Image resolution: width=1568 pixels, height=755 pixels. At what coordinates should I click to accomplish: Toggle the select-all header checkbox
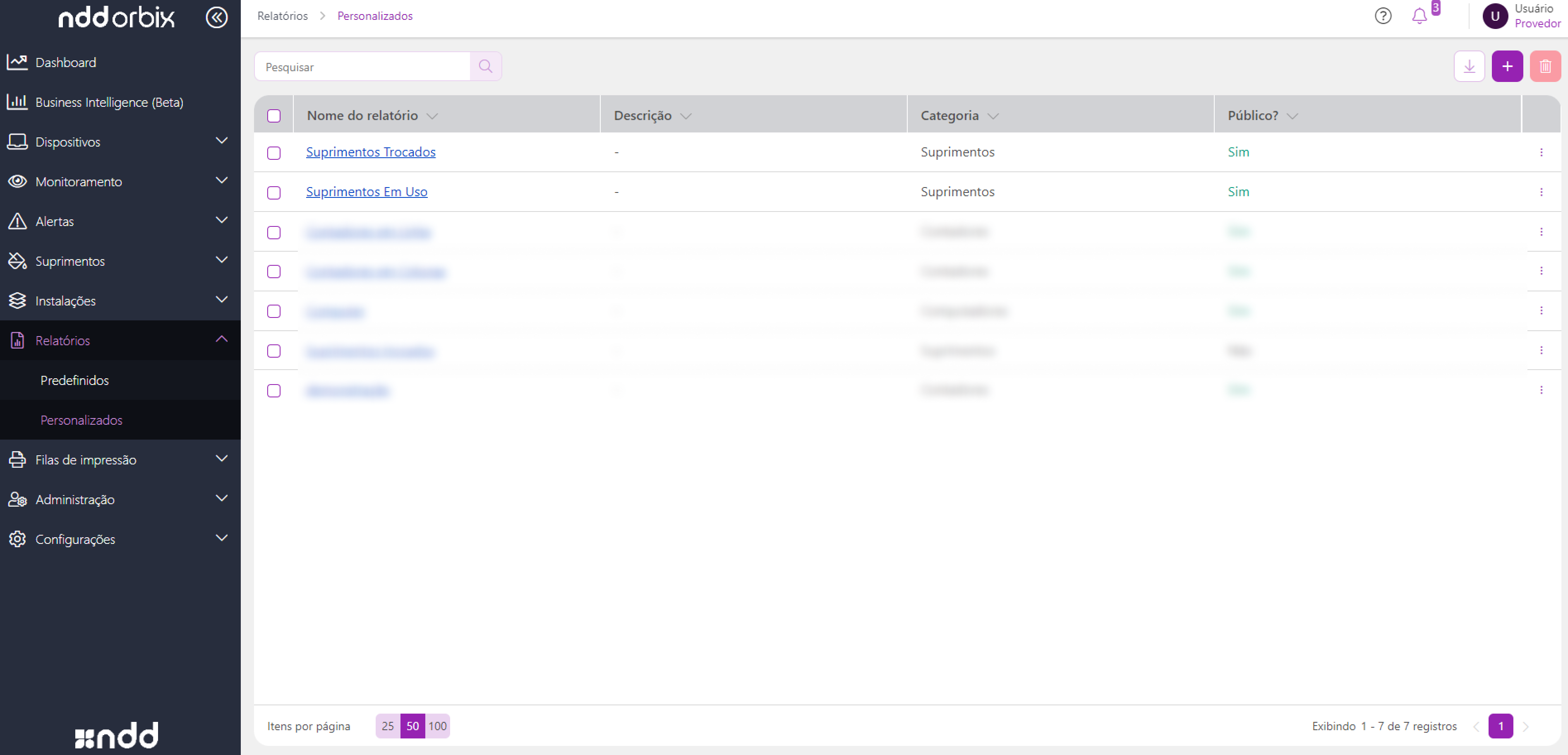[274, 115]
